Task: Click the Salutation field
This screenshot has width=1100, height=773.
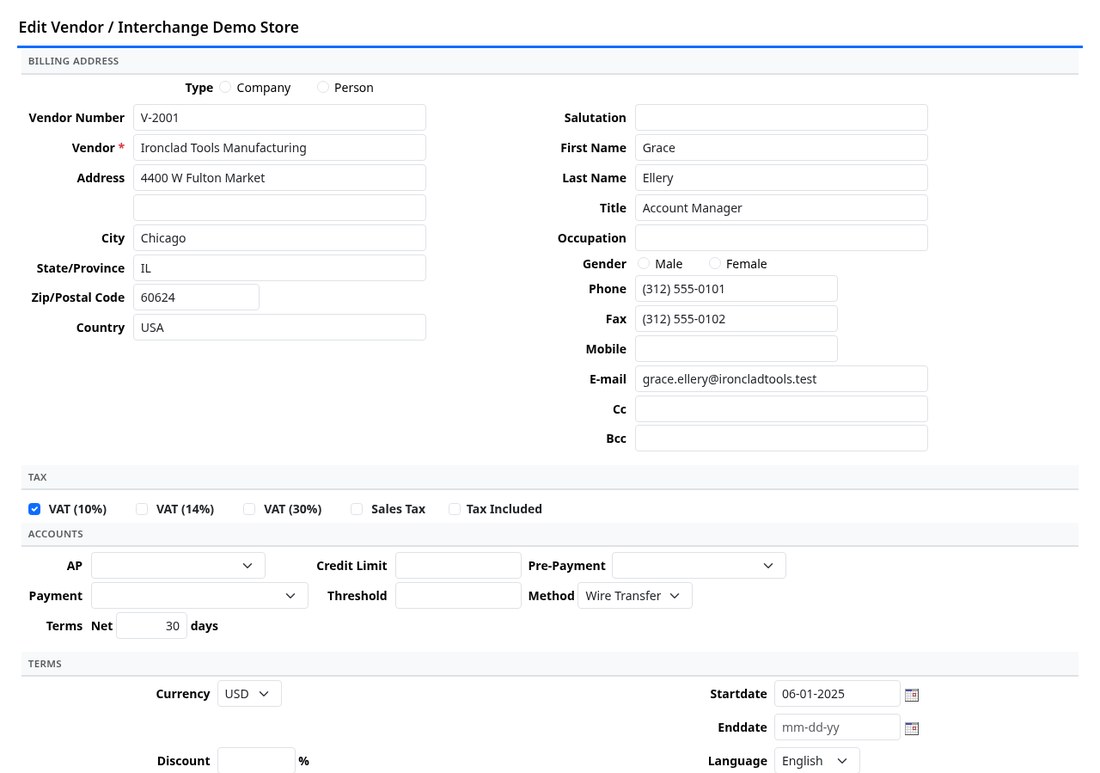Action: 781,117
